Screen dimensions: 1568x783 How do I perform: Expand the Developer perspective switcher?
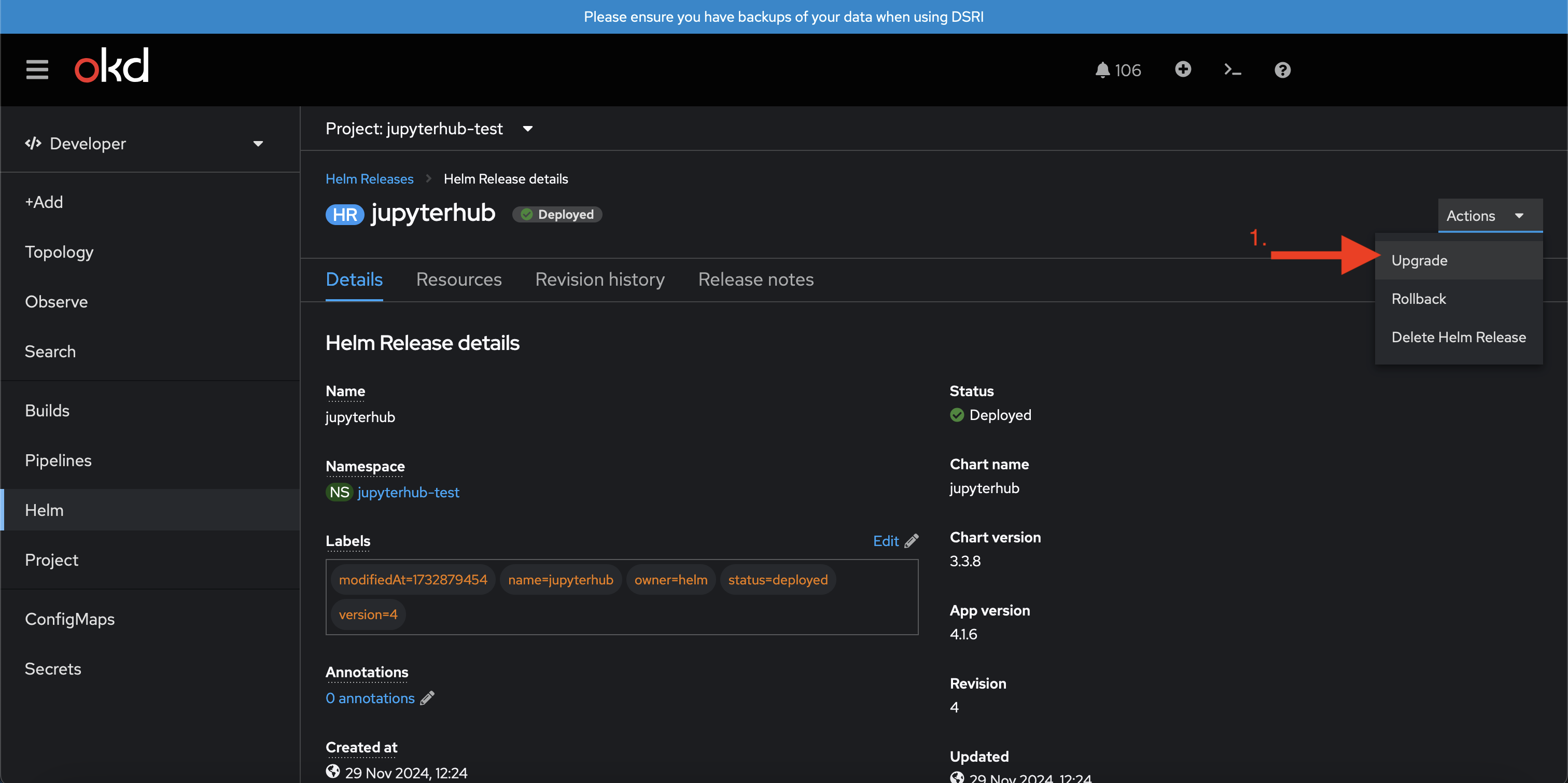pyautogui.click(x=150, y=144)
